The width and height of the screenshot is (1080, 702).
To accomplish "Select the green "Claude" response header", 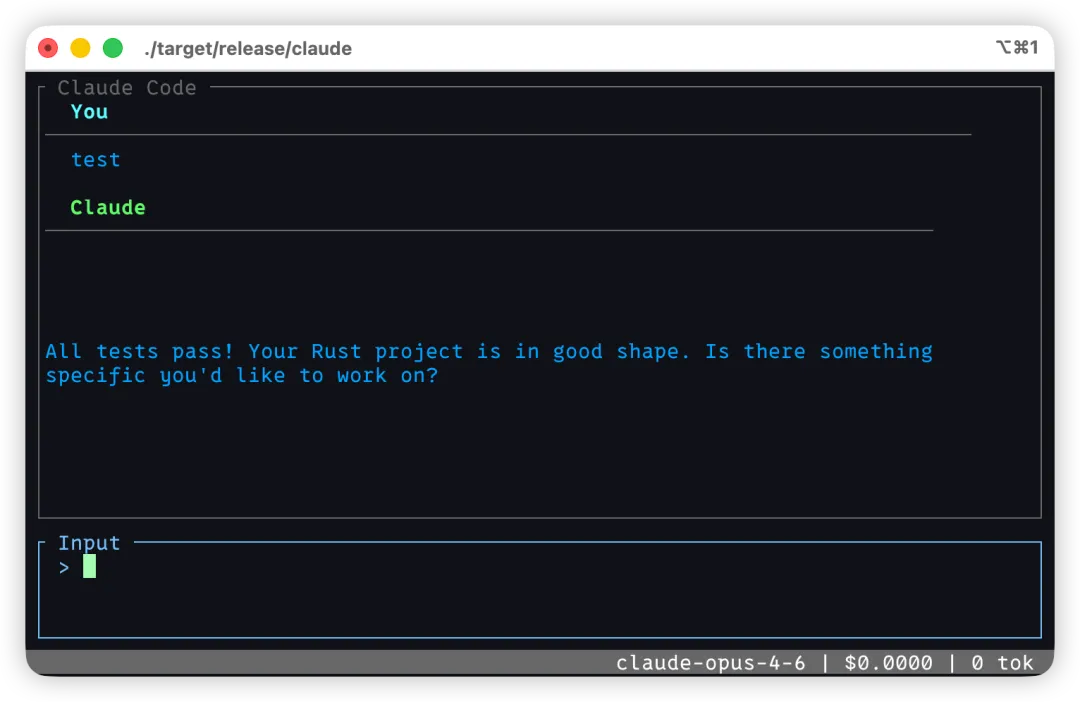I will (x=108, y=207).
